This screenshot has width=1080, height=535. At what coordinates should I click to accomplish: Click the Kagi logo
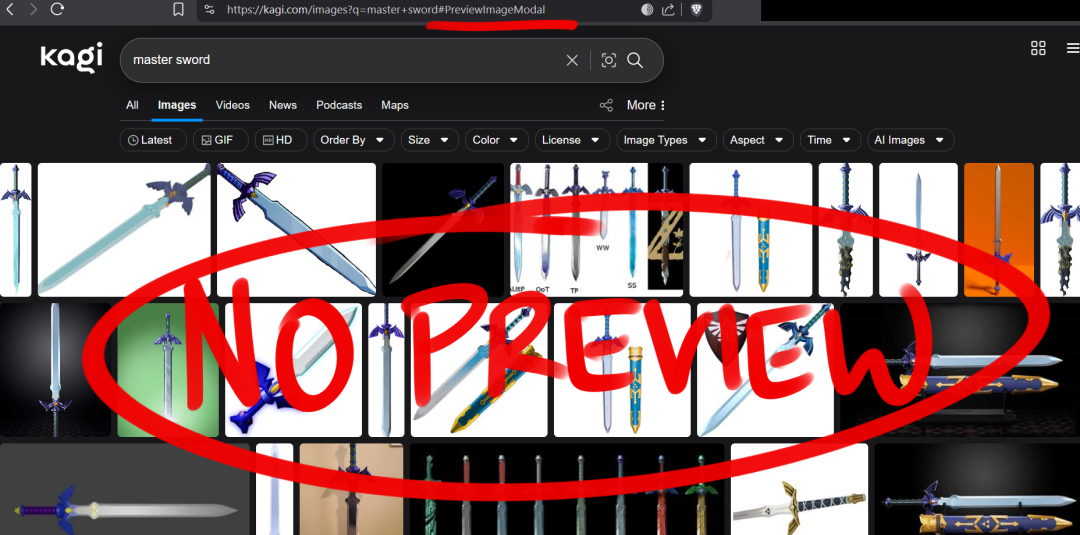coord(71,58)
